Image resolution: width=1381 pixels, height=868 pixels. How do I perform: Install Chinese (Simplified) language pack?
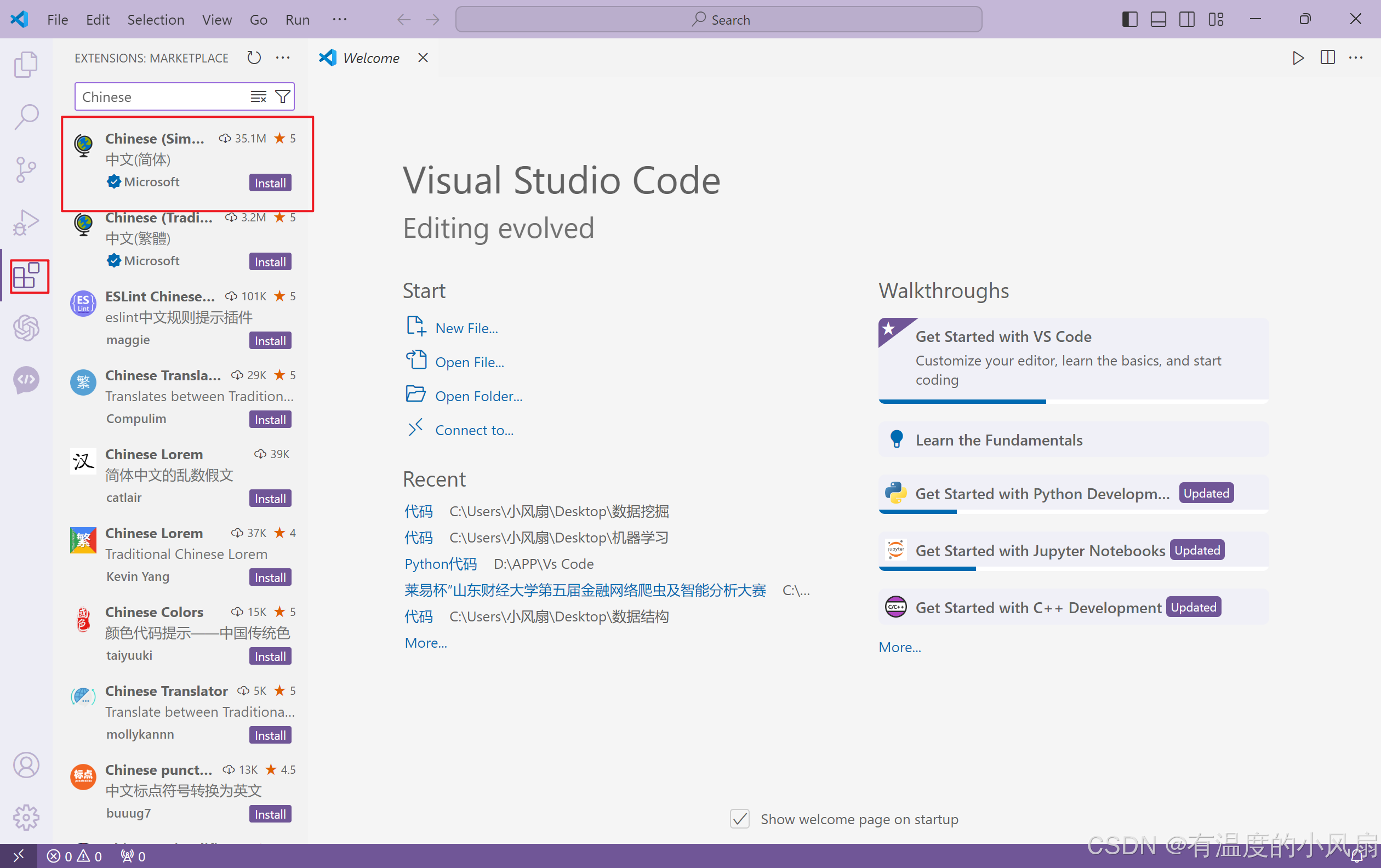coord(270,183)
